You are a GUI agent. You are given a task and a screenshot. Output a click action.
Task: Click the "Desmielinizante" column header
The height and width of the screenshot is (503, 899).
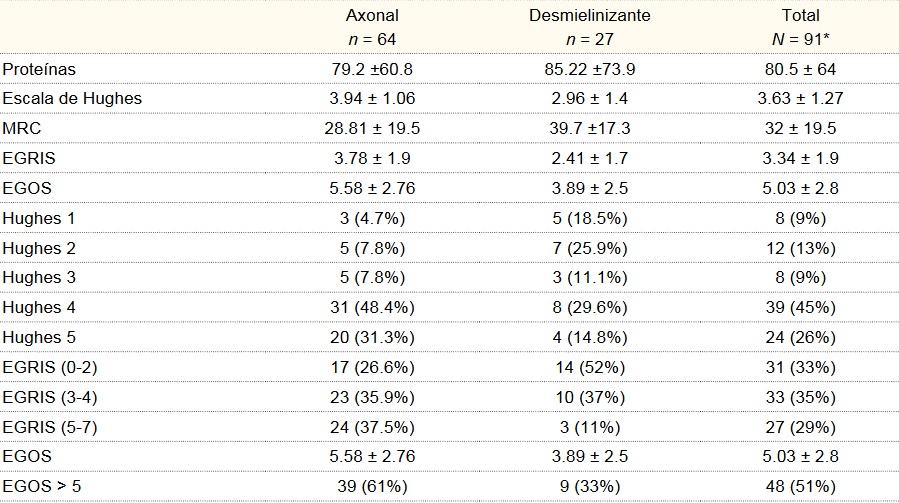[590, 15]
